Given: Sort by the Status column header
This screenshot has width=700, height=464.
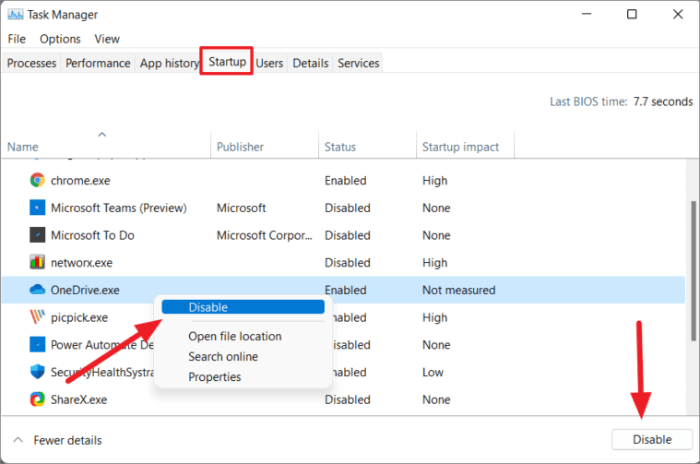Looking at the screenshot, I should [x=367, y=146].
